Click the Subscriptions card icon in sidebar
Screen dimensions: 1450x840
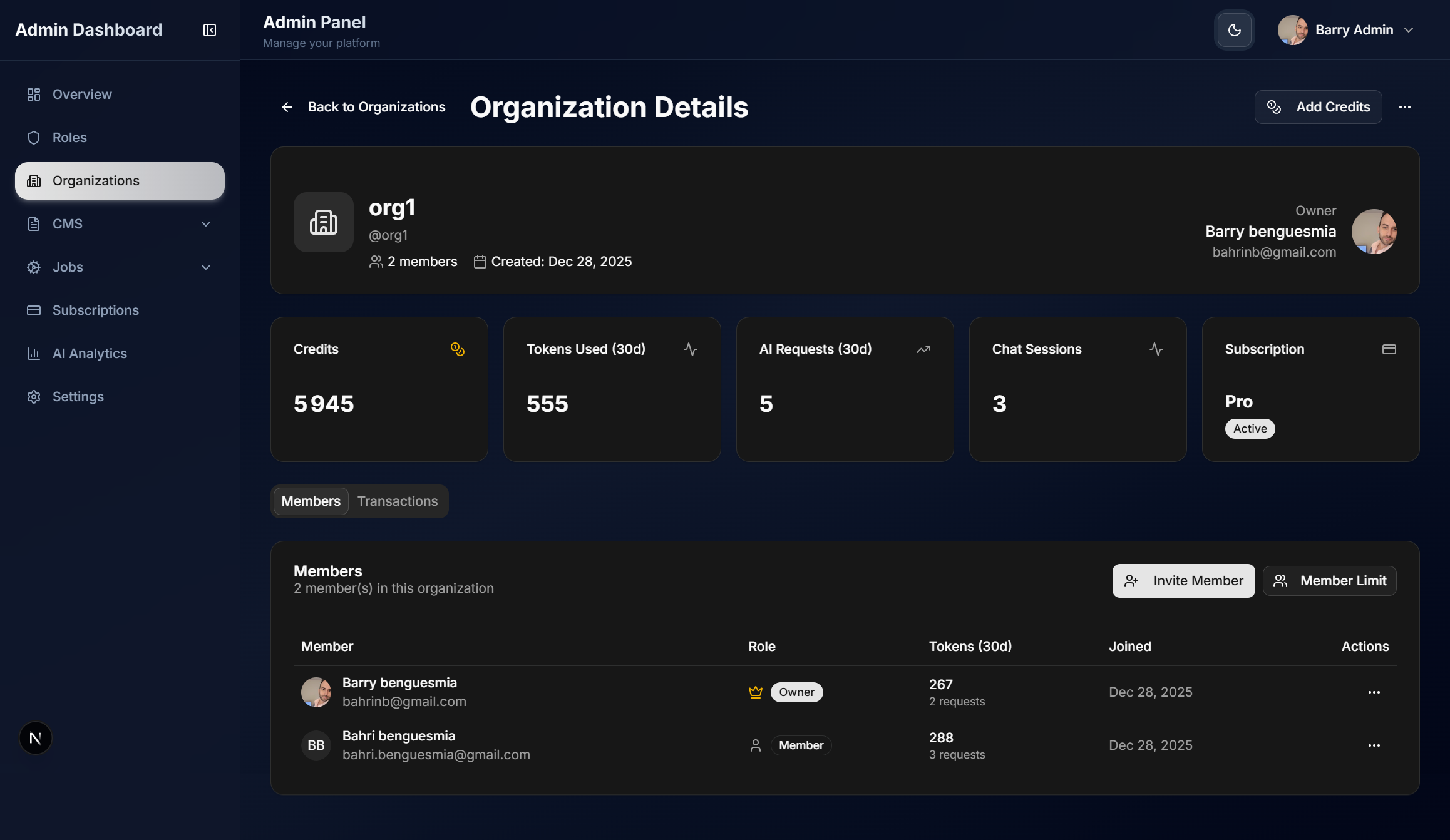click(x=34, y=310)
